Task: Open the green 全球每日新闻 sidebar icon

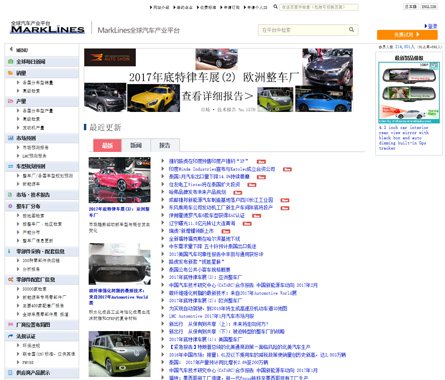Action: pos(11,61)
